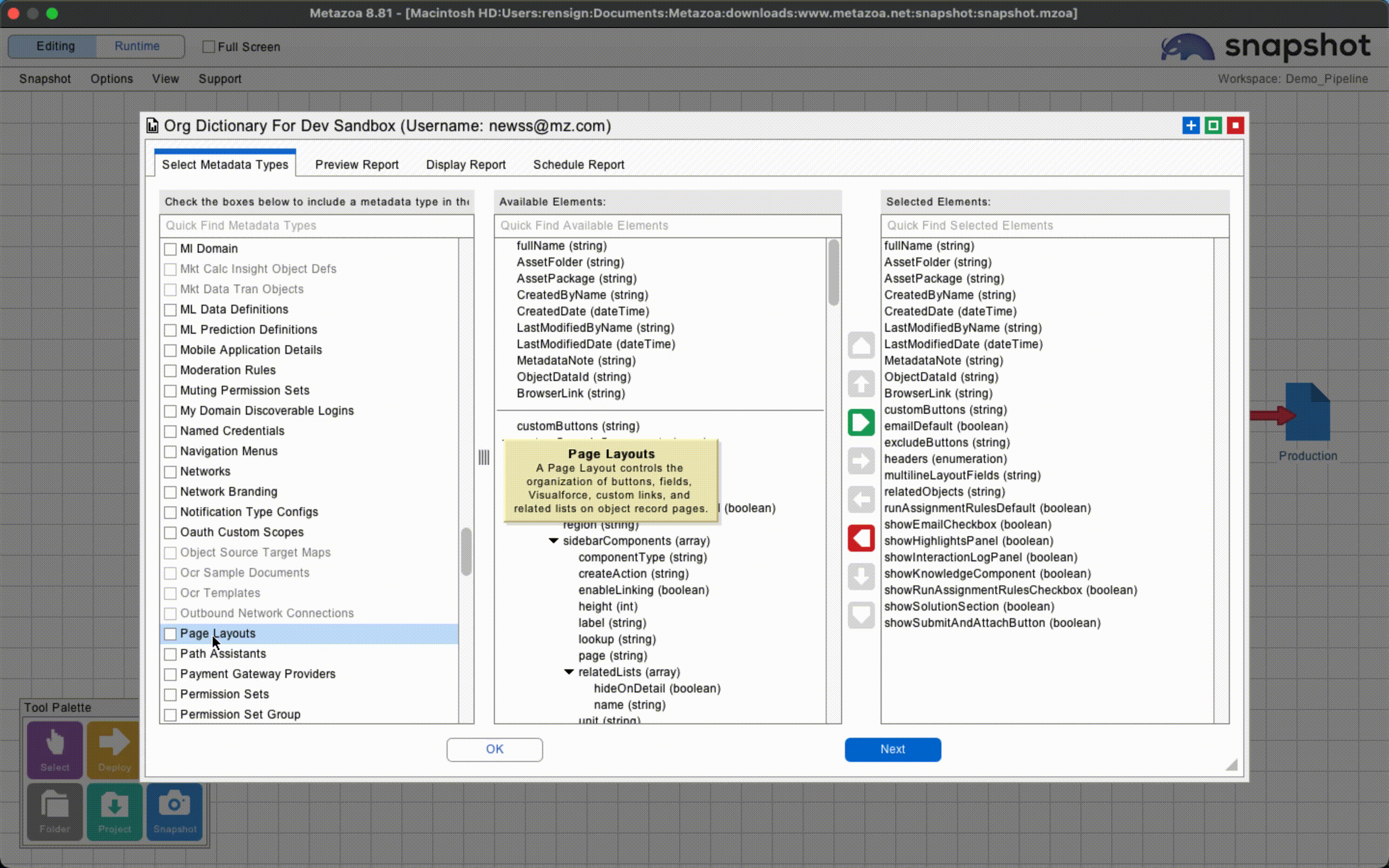Open the Preview Report tab
This screenshot has height=868, width=1389.
356,165
